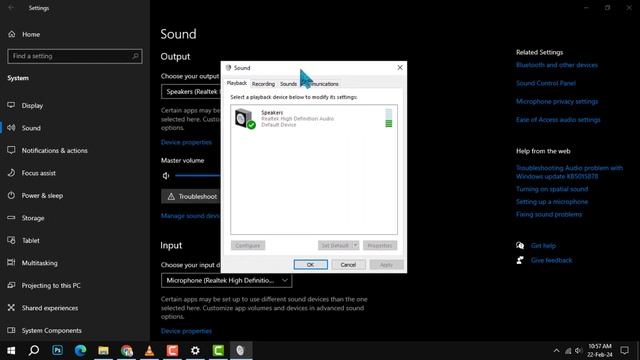Click the Troubleshoot button
The height and width of the screenshot is (360, 640).
191,196
